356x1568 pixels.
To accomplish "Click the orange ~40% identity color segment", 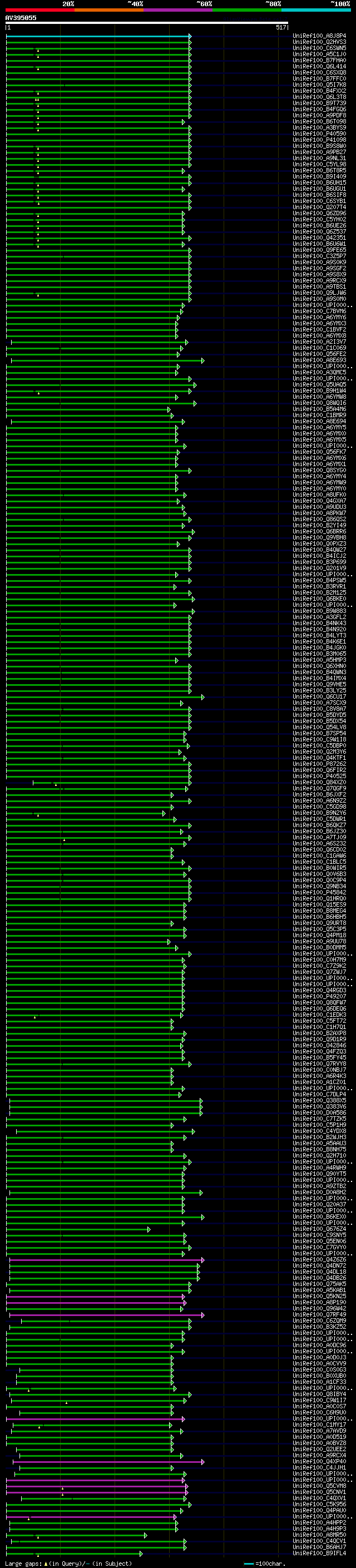I will pyautogui.click(x=109, y=10).
